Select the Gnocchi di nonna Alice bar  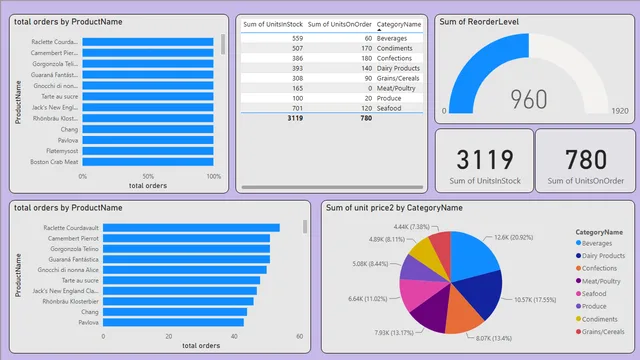[185, 270]
